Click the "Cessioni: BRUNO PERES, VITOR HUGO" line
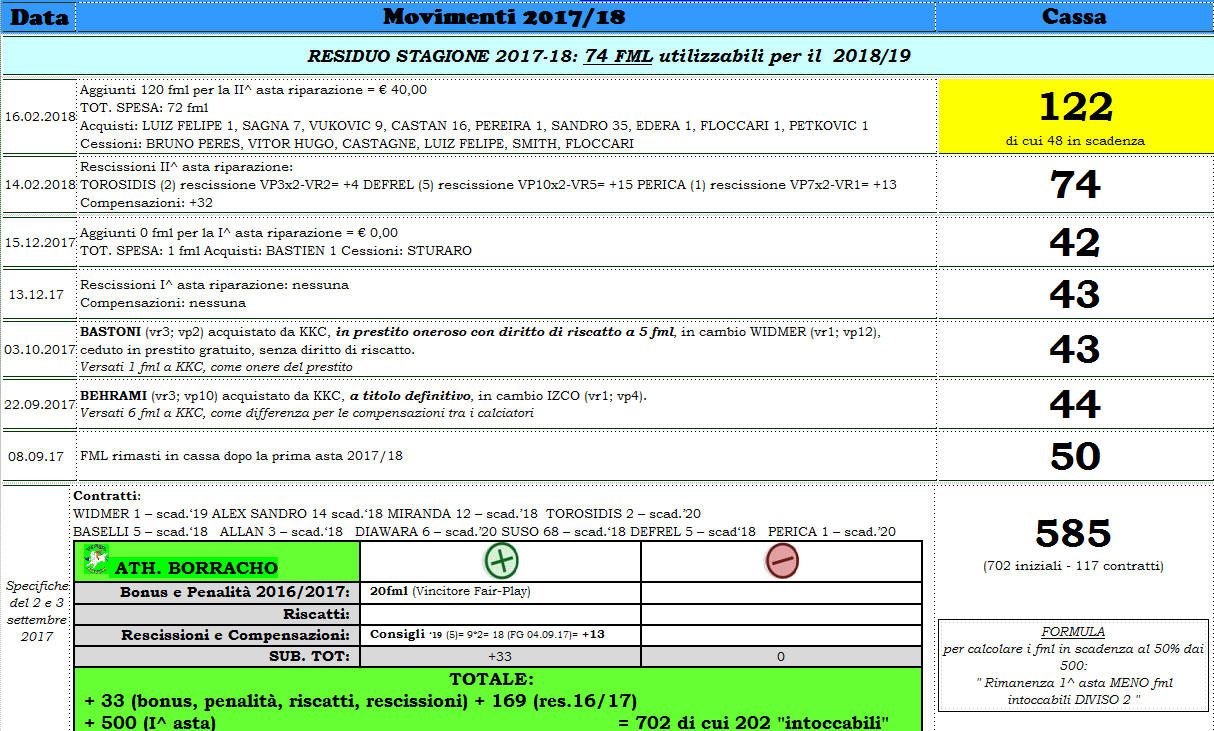This screenshot has height=731, width=1214. tap(356, 143)
